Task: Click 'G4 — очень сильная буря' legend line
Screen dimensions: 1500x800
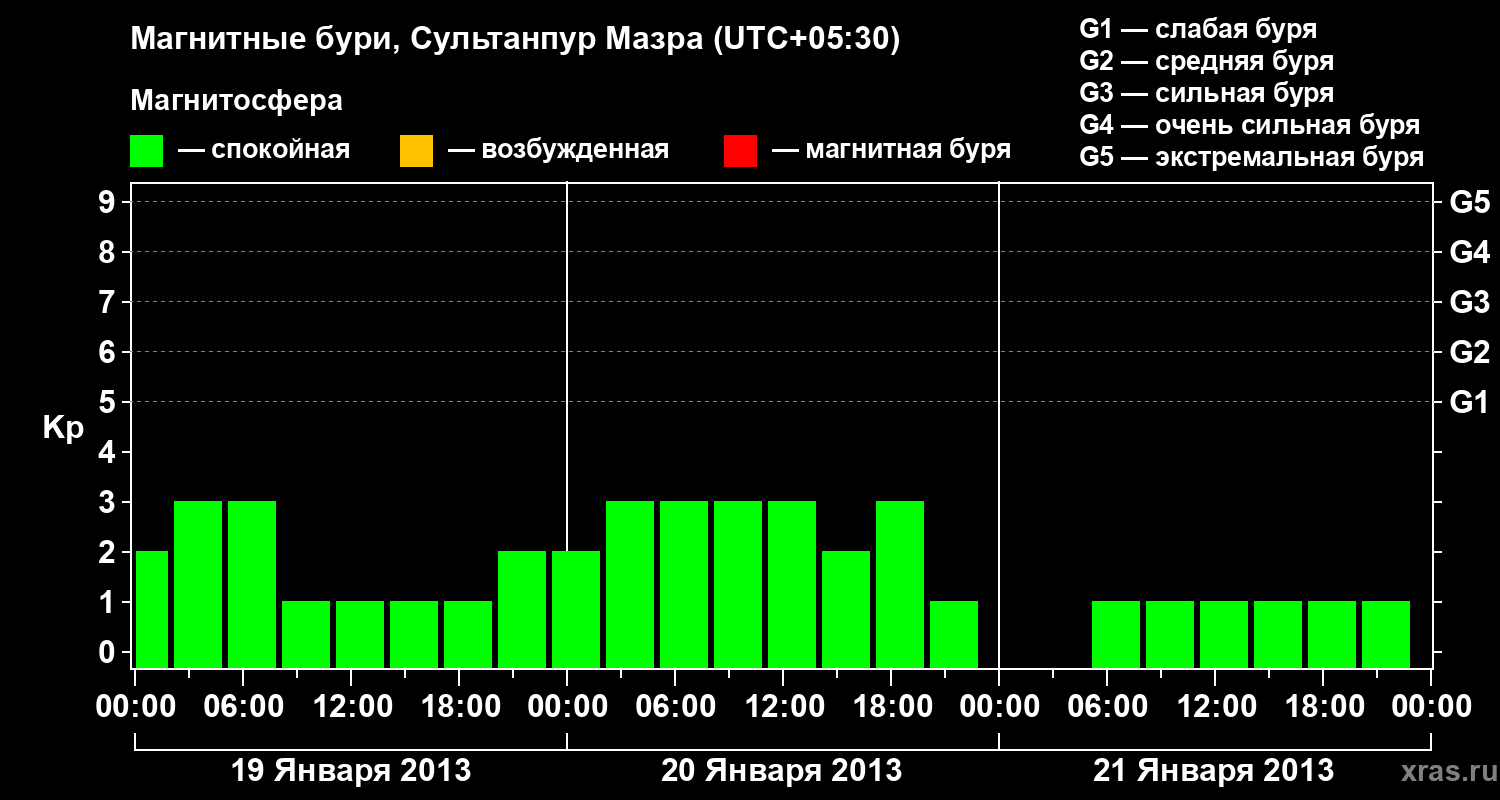Action: [1250, 124]
